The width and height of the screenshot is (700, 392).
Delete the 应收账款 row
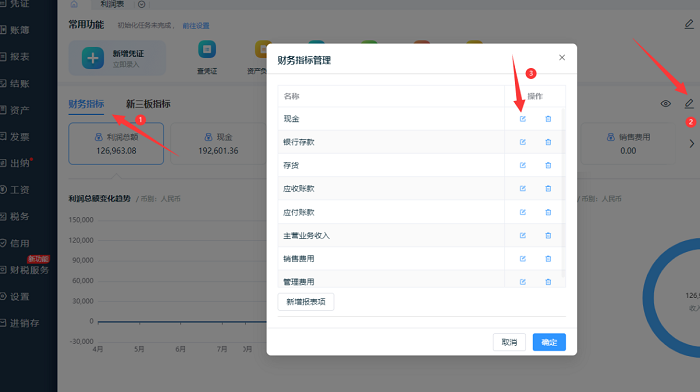click(x=548, y=188)
